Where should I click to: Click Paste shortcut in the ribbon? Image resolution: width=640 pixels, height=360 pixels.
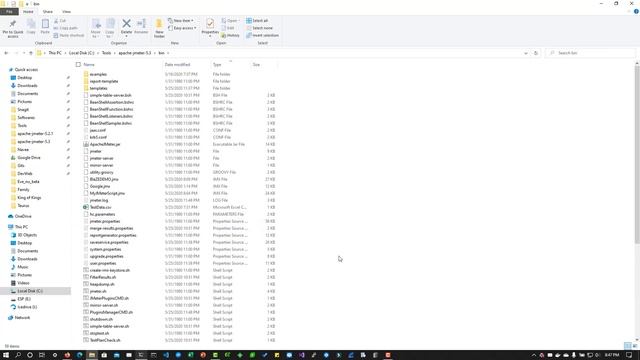point(69,36)
